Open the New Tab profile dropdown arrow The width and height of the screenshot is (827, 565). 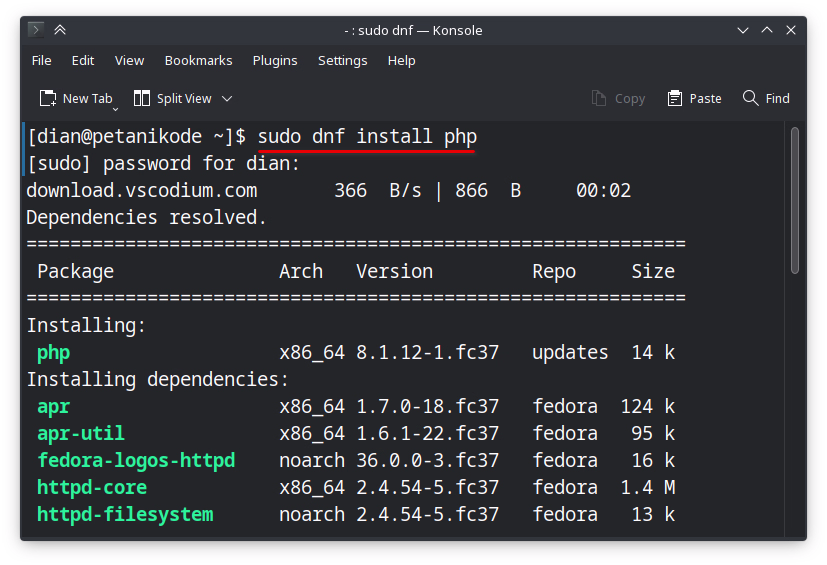coord(116,109)
